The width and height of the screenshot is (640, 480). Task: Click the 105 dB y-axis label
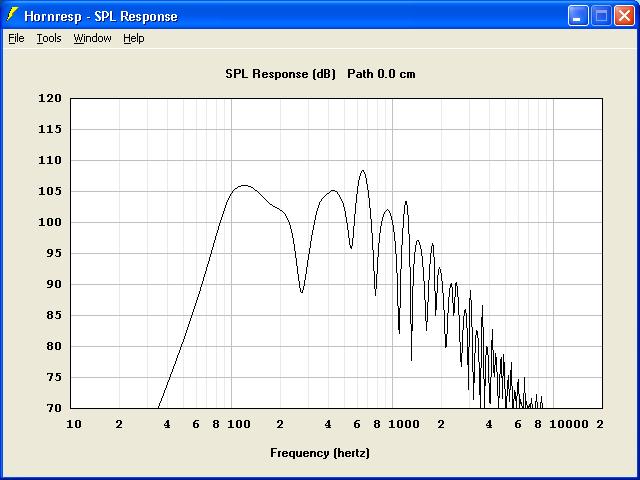pyautogui.click(x=50, y=191)
